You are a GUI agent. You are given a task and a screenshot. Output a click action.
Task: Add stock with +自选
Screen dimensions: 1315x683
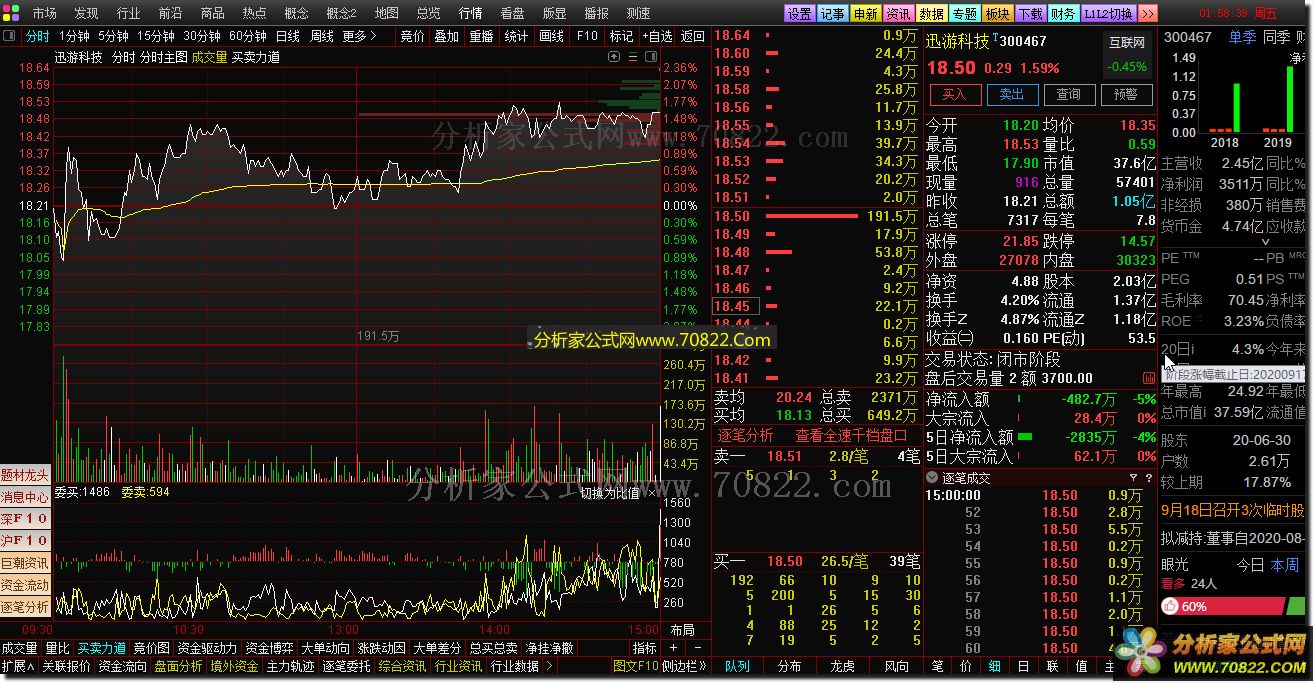[x=657, y=36]
